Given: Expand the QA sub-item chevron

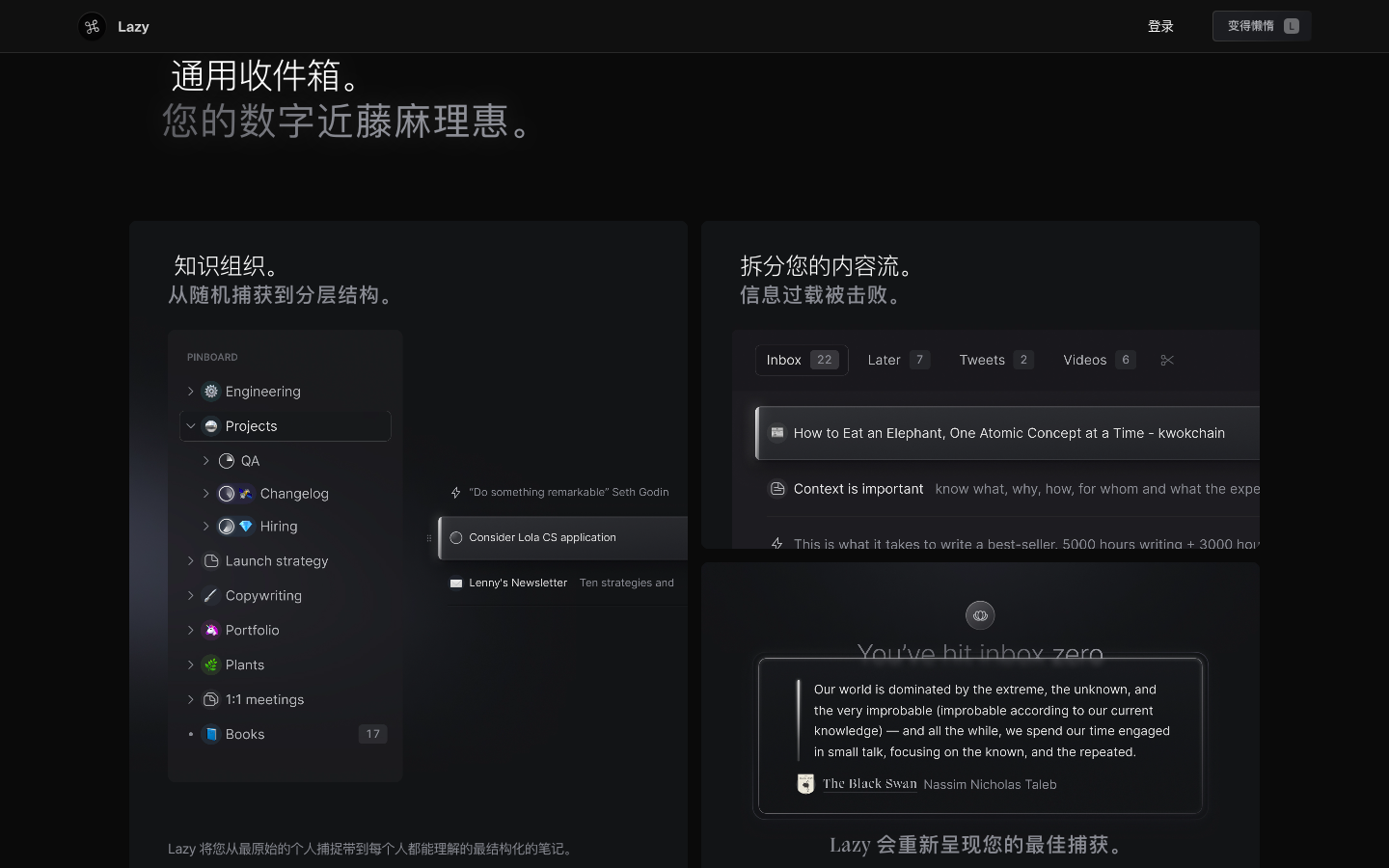Looking at the screenshot, I should point(206,461).
